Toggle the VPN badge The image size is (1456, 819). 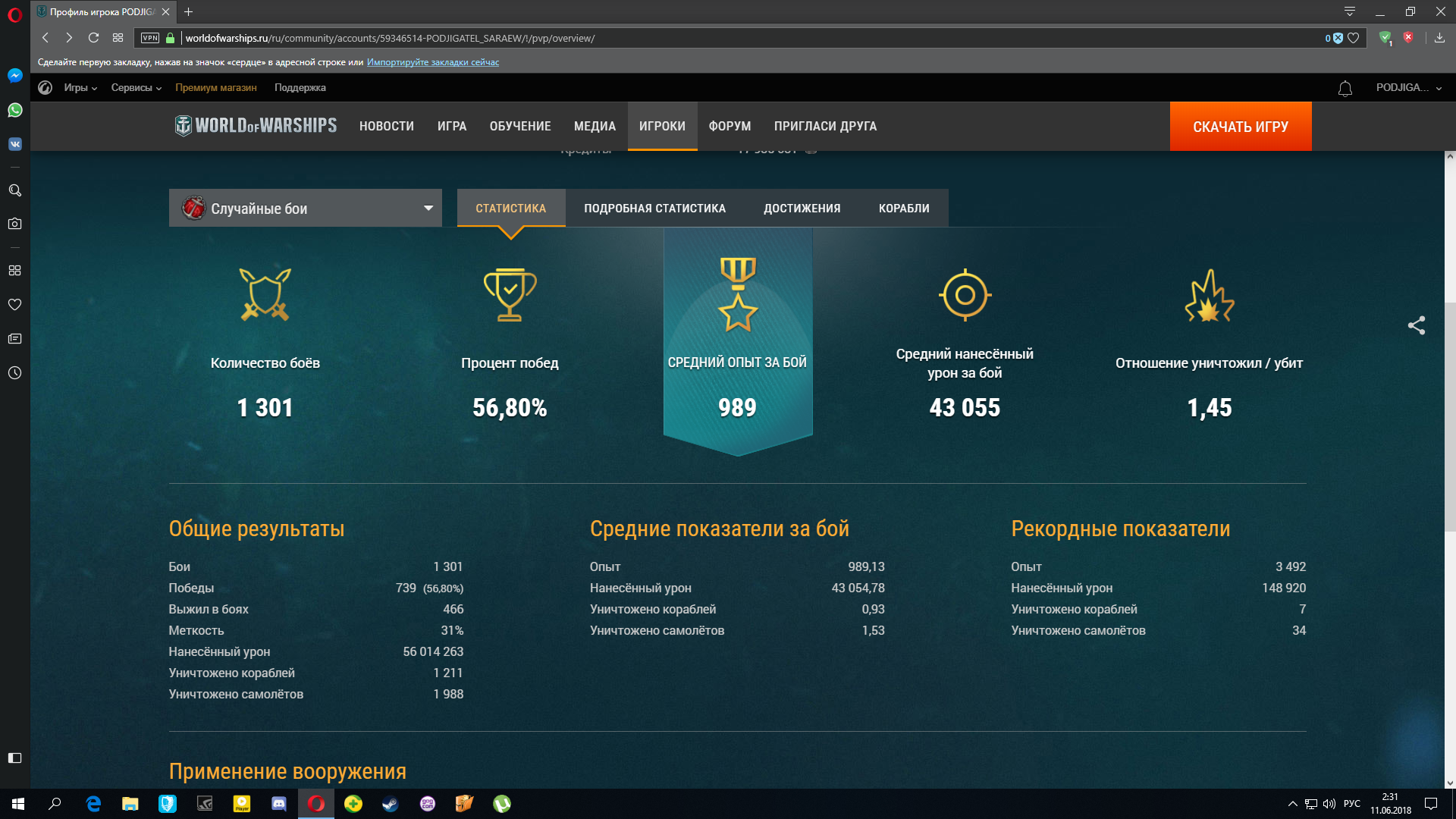click(150, 38)
